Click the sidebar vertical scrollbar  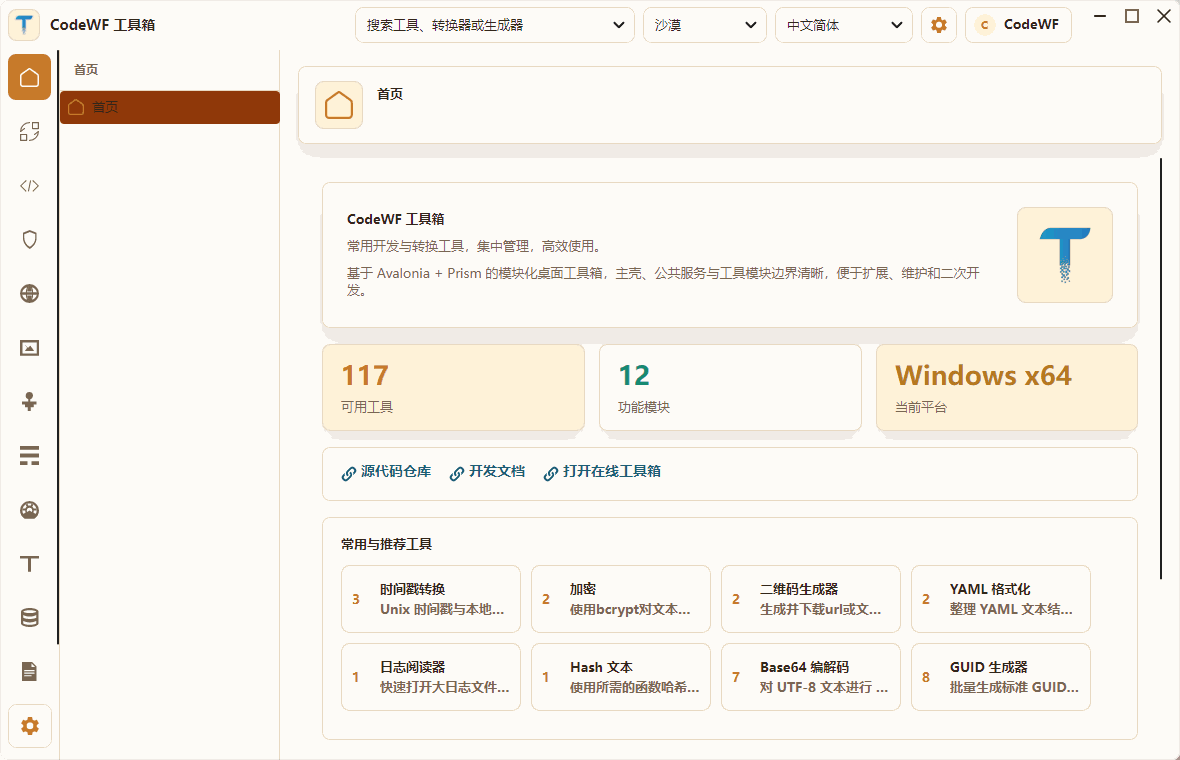57,348
